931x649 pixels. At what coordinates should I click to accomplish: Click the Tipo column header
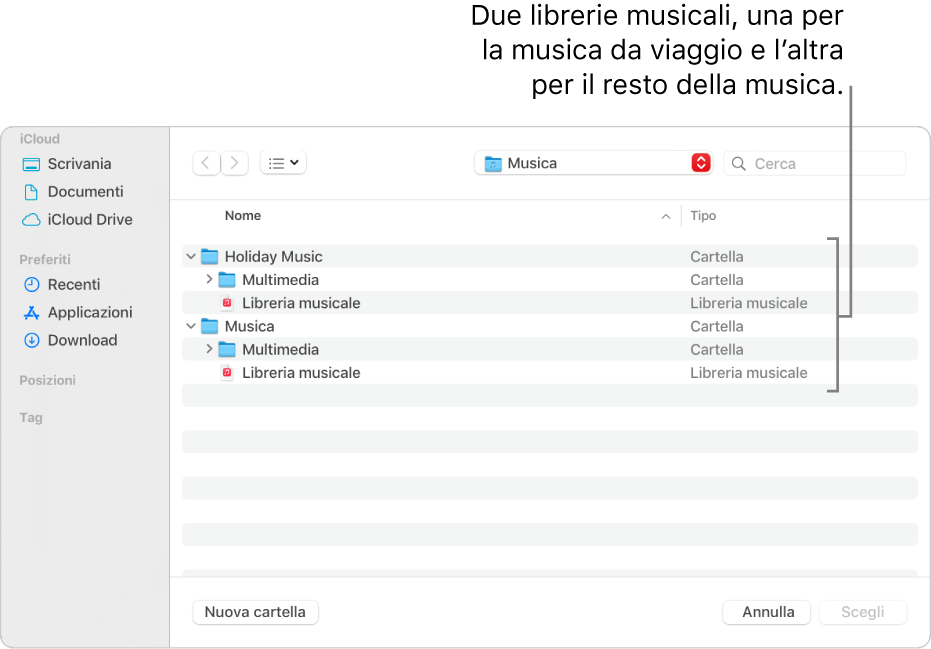pos(703,216)
